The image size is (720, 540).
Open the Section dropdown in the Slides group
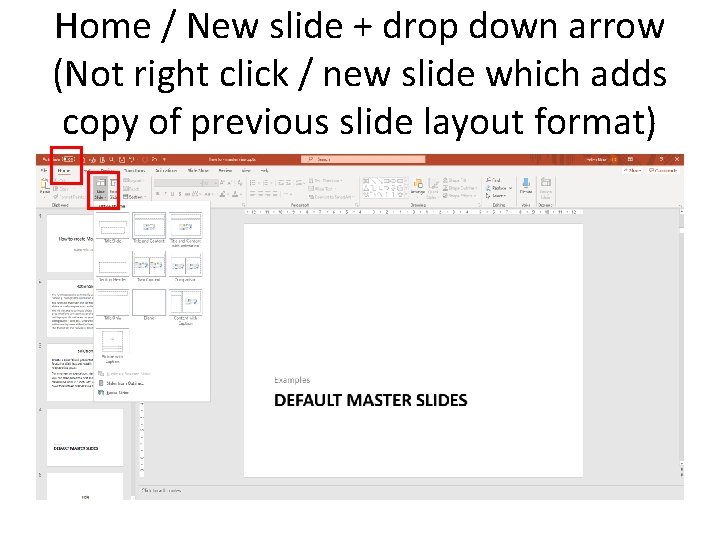tap(135, 197)
